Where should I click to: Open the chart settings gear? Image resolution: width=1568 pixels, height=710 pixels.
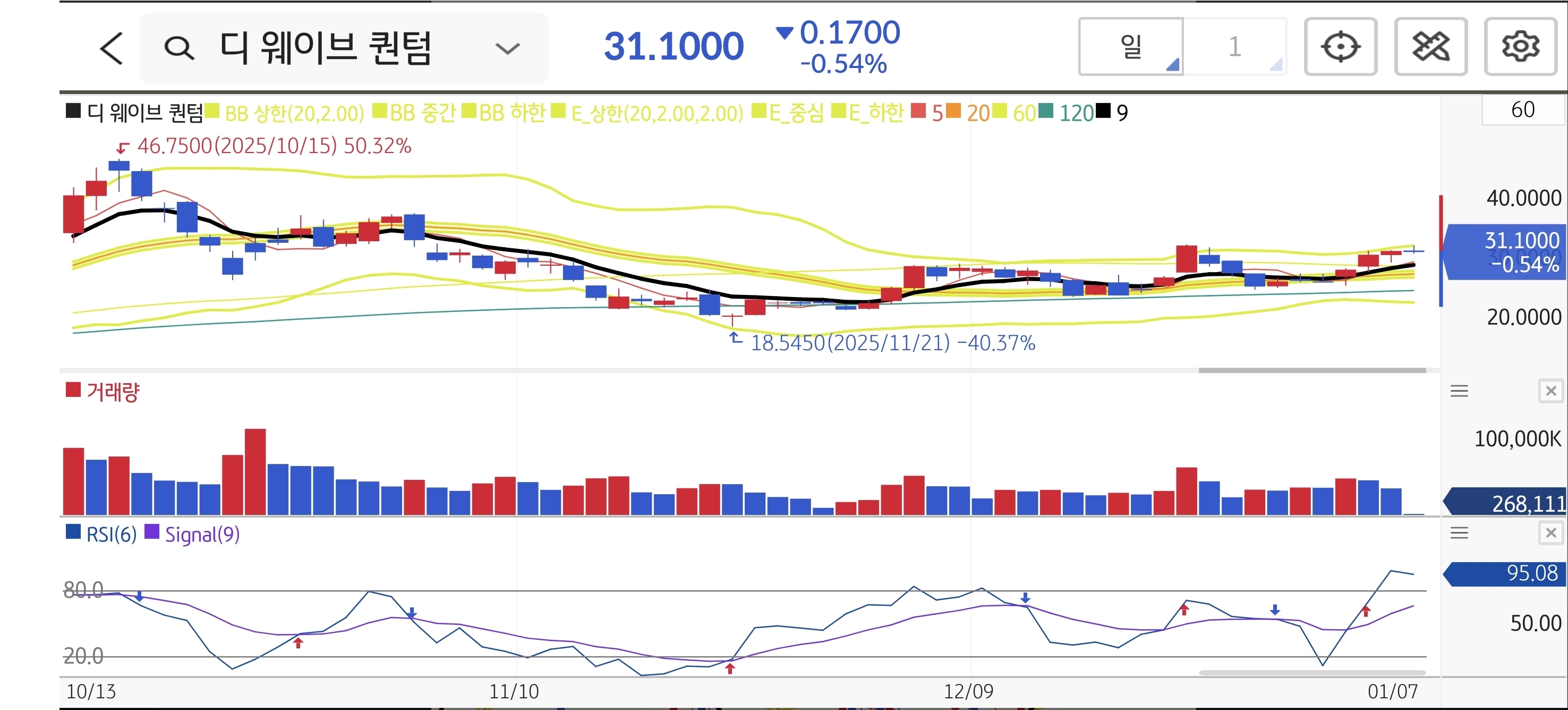1520,47
